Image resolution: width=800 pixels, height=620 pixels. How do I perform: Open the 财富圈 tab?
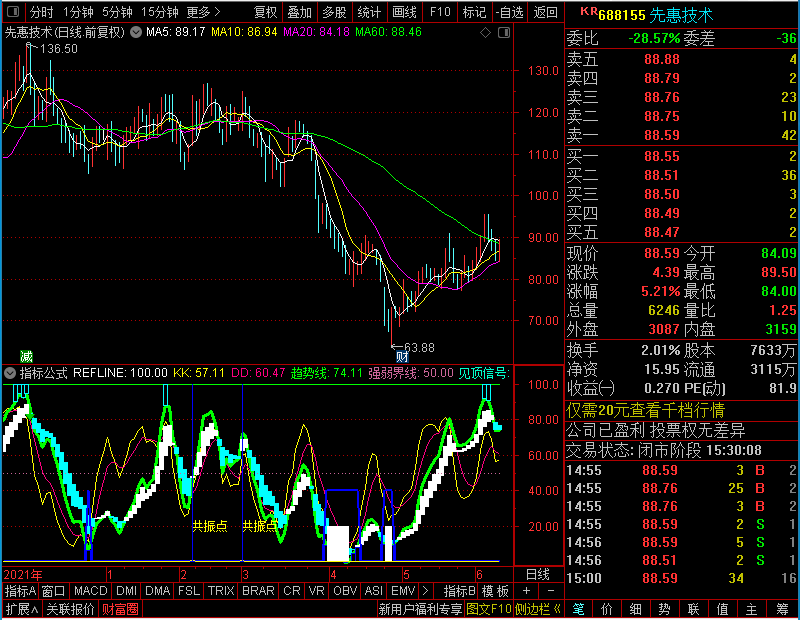click(x=120, y=609)
